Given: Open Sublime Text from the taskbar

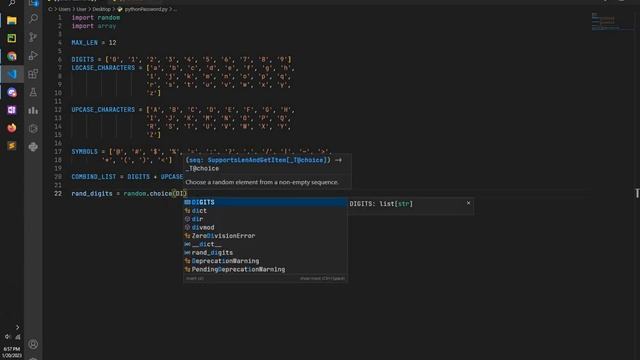Looking at the screenshot, I should tap(12, 146).
